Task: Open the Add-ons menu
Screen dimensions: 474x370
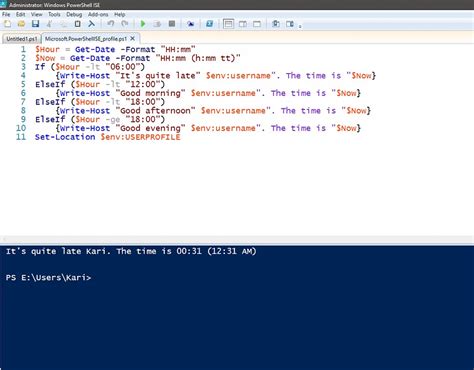Action: tap(98, 14)
